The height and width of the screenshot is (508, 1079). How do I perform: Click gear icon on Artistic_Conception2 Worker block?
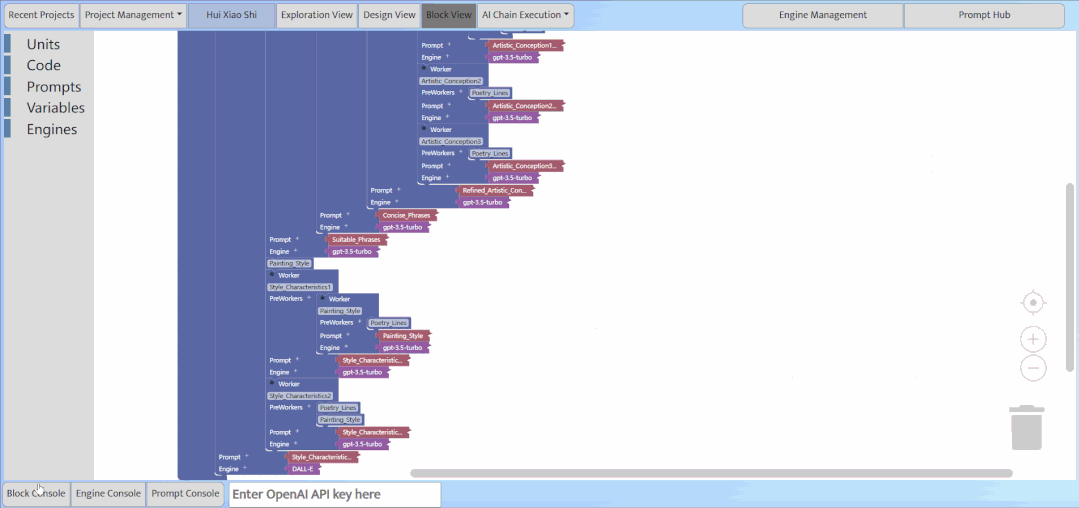click(x=424, y=69)
